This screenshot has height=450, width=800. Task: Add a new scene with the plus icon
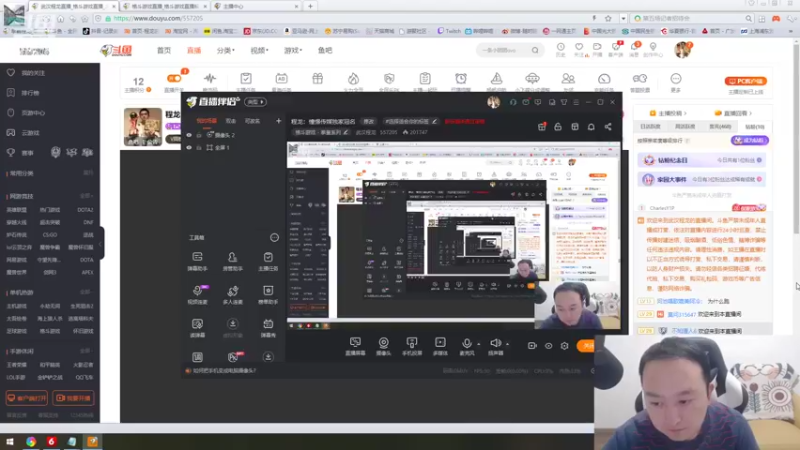(x=278, y=121)
